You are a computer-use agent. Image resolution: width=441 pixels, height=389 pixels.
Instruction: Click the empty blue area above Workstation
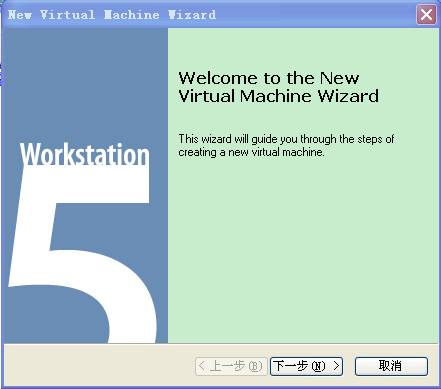[x=85, y=83]
